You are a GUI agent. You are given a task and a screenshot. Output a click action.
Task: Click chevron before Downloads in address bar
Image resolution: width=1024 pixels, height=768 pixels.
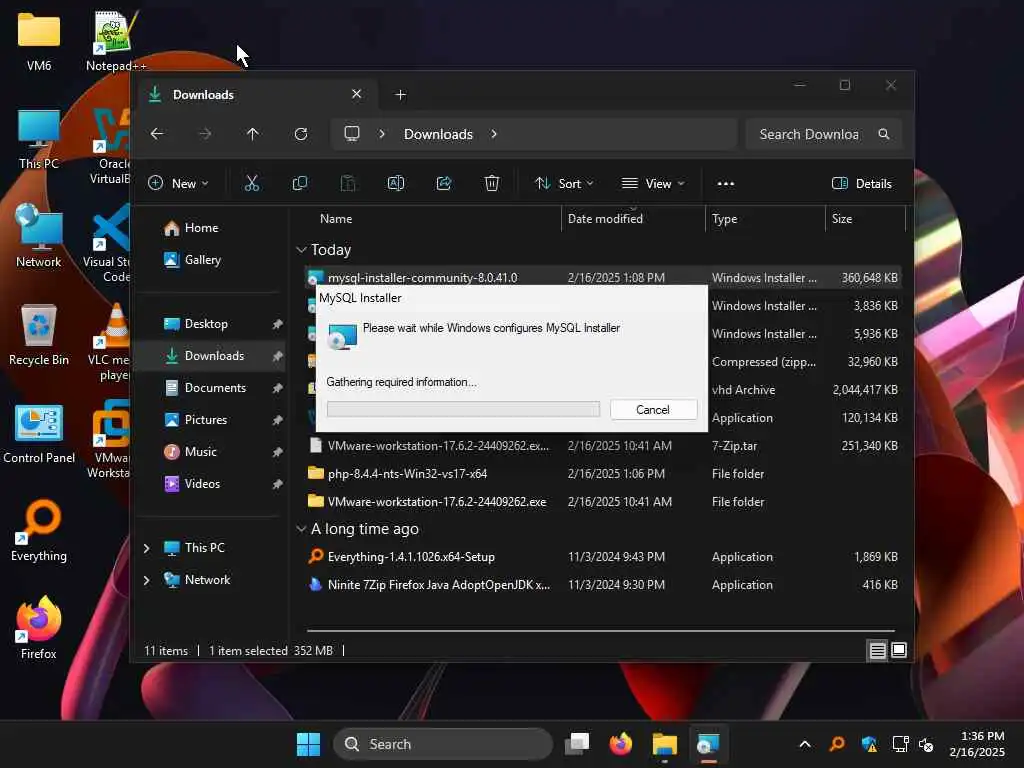[382, 134]
